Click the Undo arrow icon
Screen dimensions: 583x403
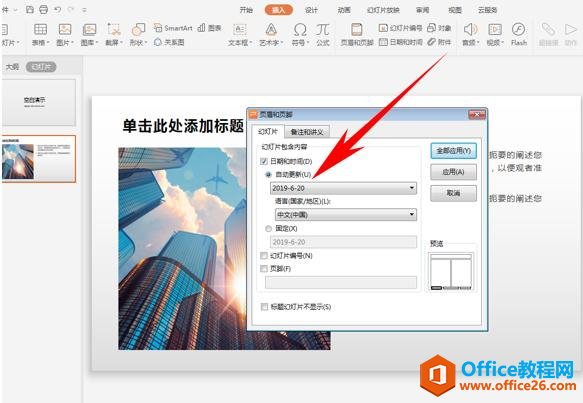[58, 10]
